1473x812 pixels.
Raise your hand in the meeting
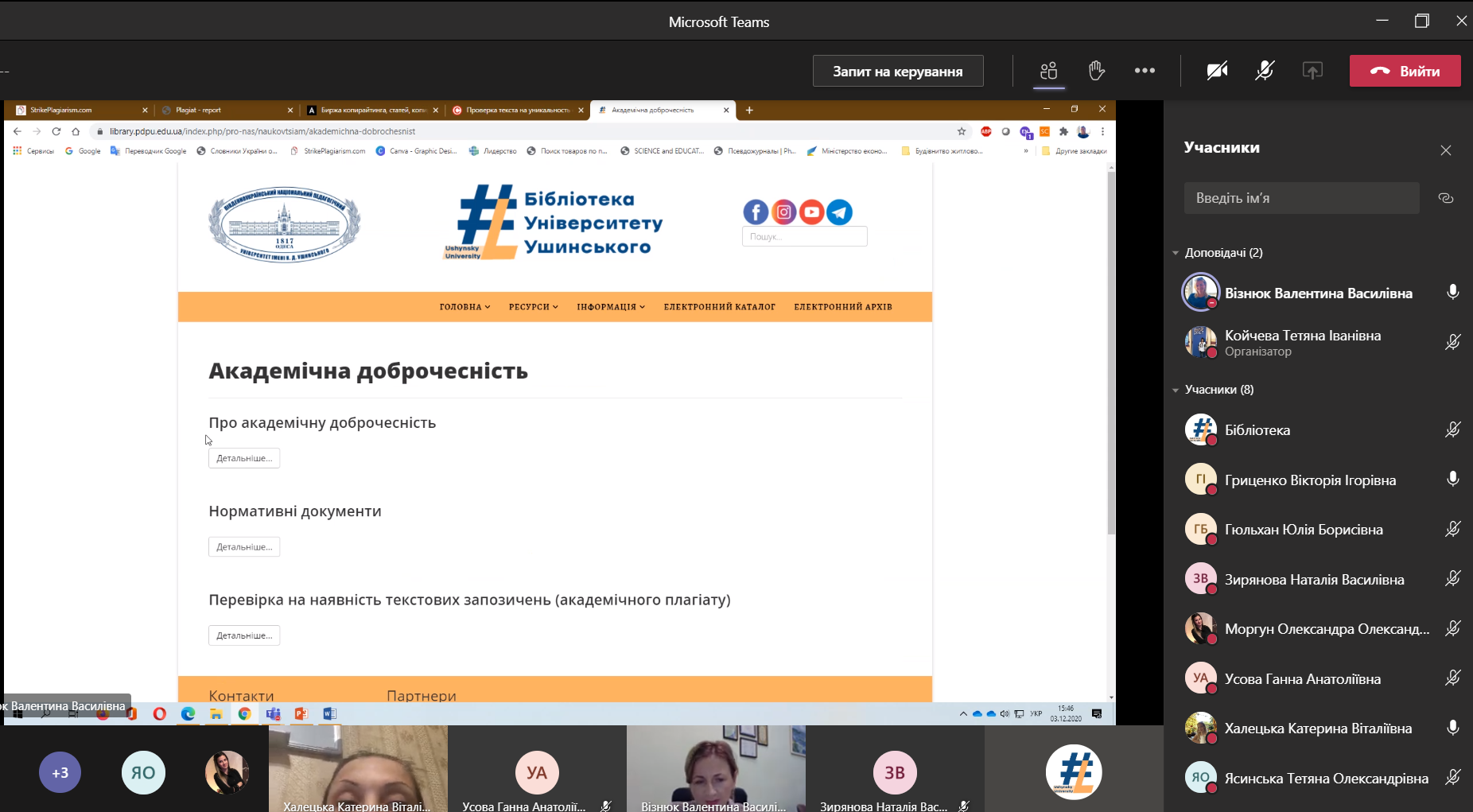click(x=1097, y=71)
